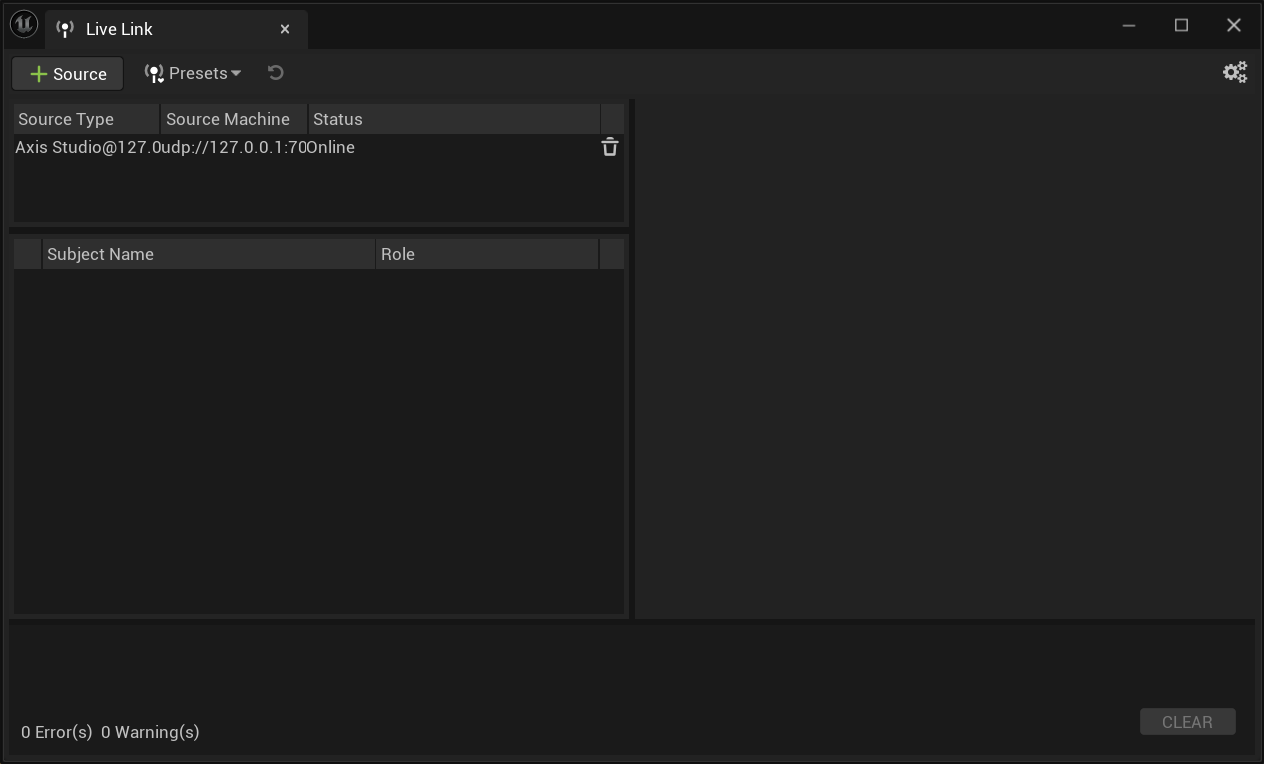1264x764 pixels.
Task: Click the Status column header
Action: (454, 119)
